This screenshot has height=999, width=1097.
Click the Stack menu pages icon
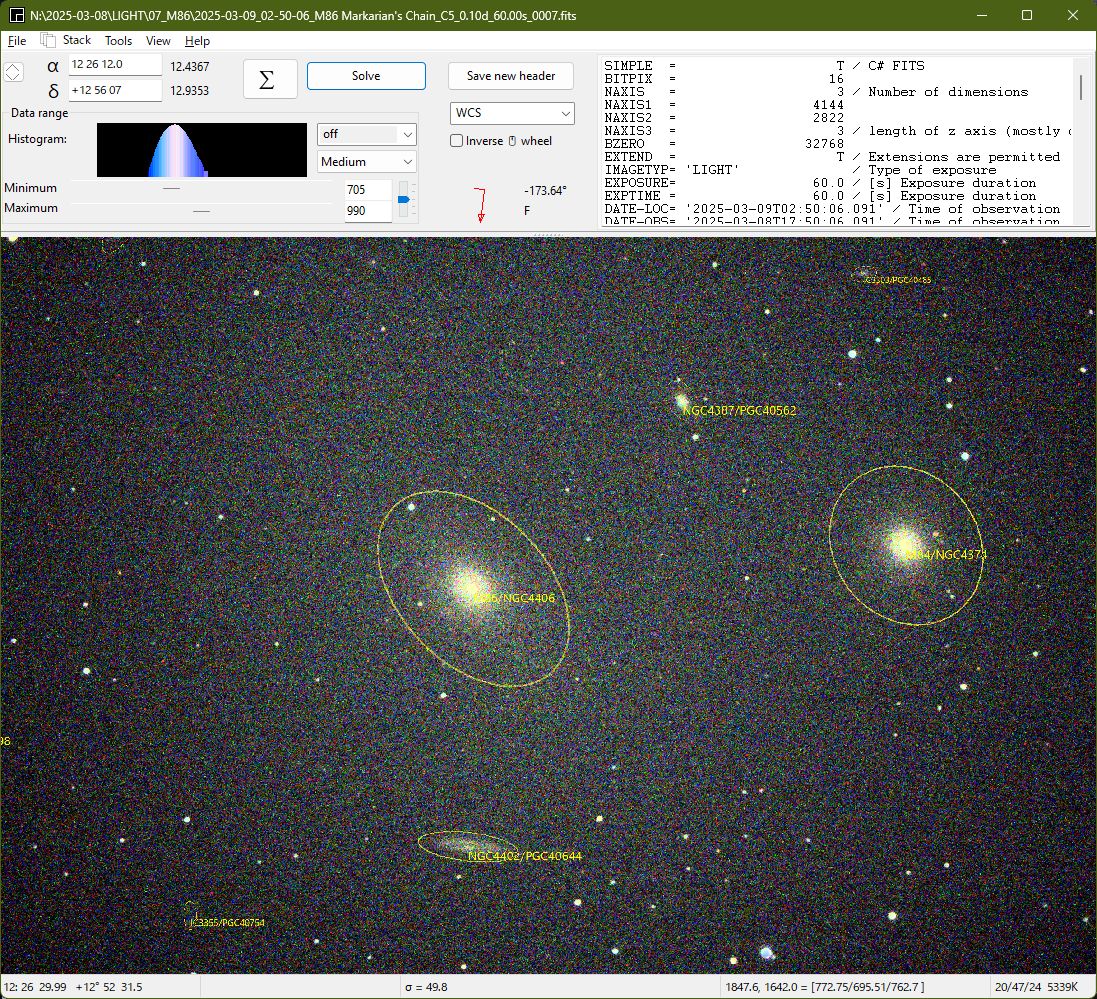[48, 40]
